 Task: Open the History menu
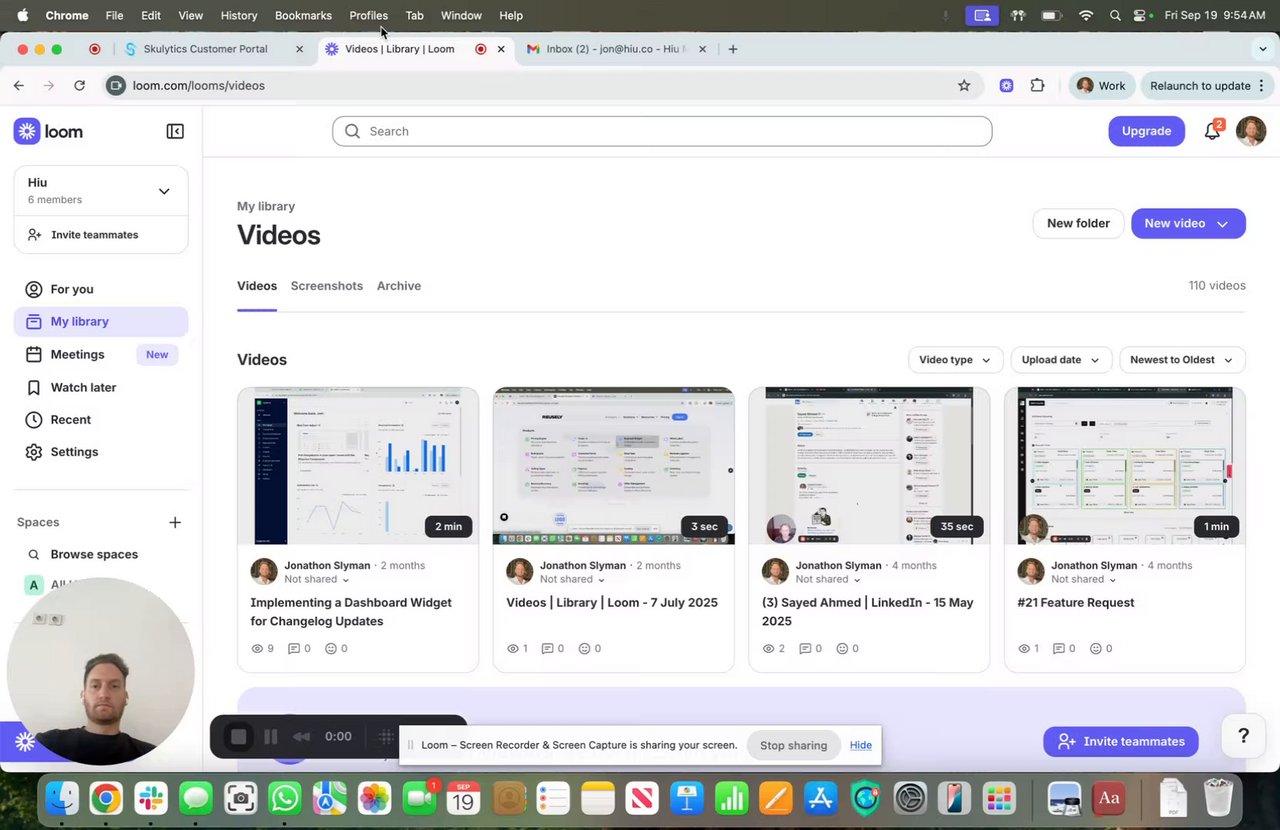pyautogui.click(x=238, y=15)
